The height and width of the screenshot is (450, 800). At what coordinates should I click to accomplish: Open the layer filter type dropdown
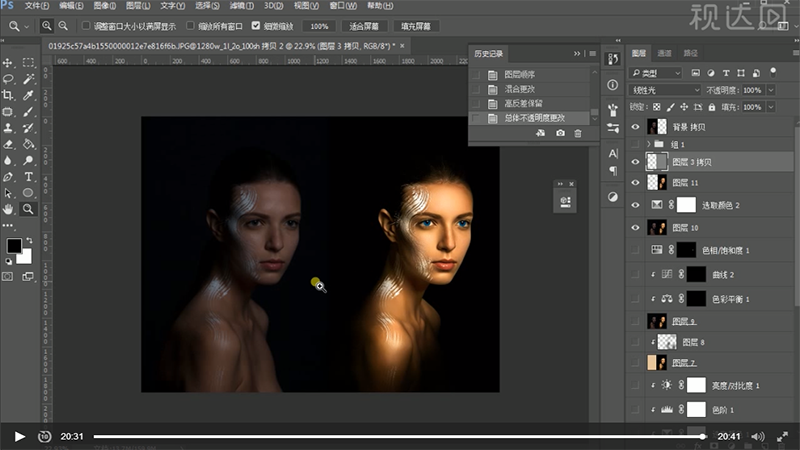click(x=655, y=73)
